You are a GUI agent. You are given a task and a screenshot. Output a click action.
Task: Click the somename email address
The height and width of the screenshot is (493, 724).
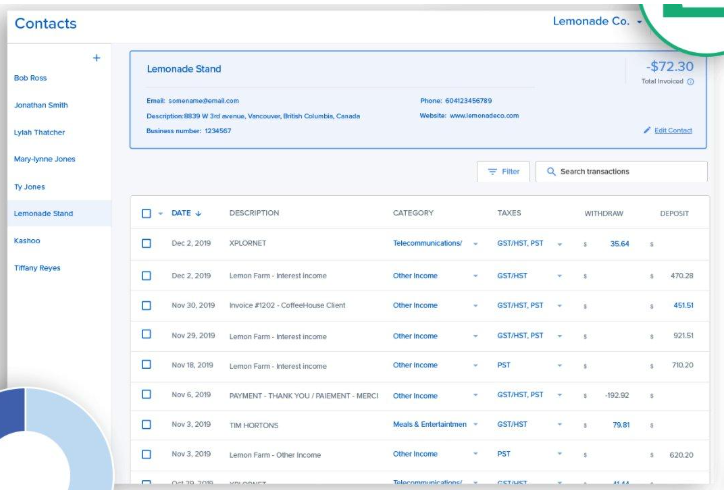(x=204, y=101)
